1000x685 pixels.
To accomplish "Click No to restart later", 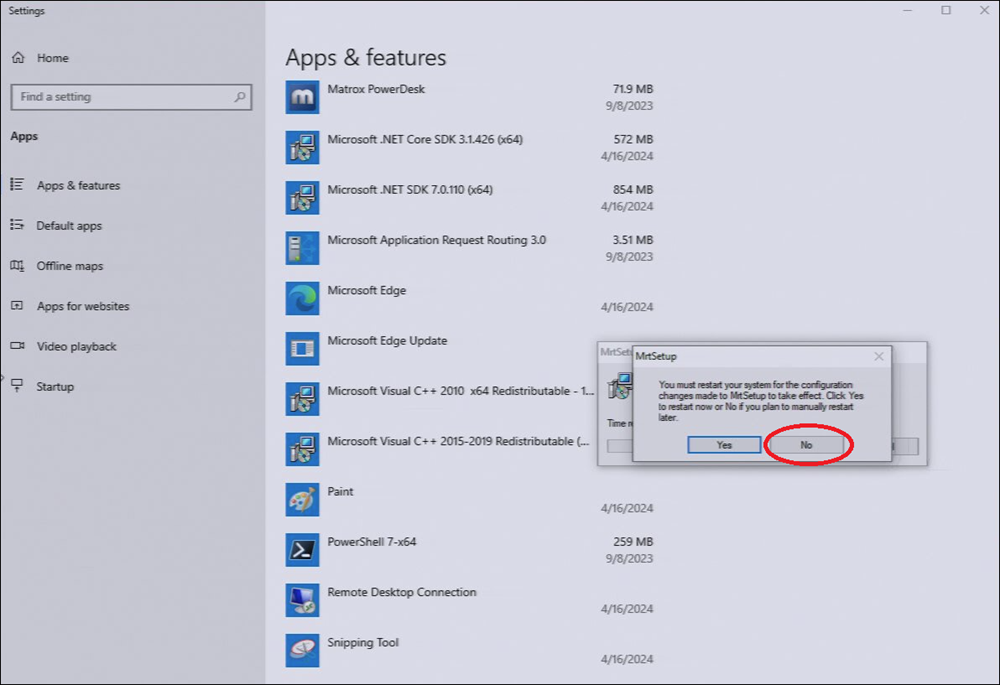I will pos(806,445).
